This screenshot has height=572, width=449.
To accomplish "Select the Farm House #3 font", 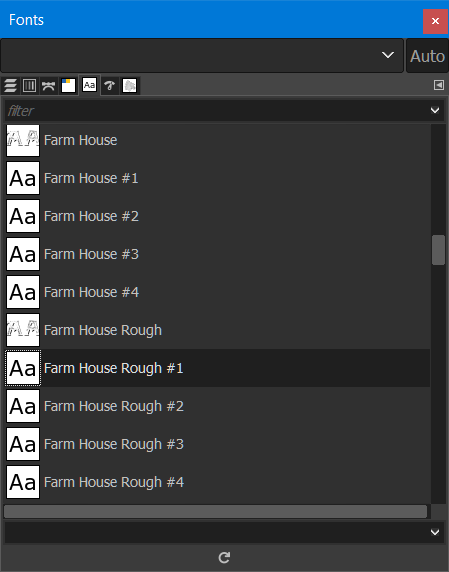I will (x=218, y=254).
